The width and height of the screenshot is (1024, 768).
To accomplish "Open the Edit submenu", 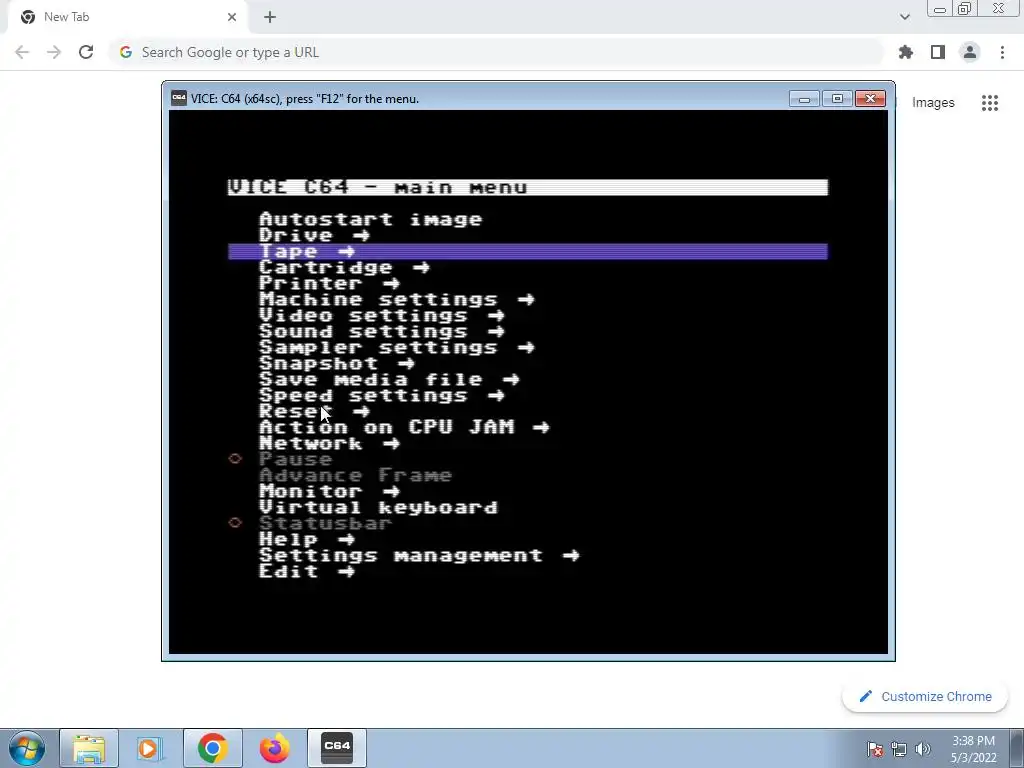I will pos(307,571).
